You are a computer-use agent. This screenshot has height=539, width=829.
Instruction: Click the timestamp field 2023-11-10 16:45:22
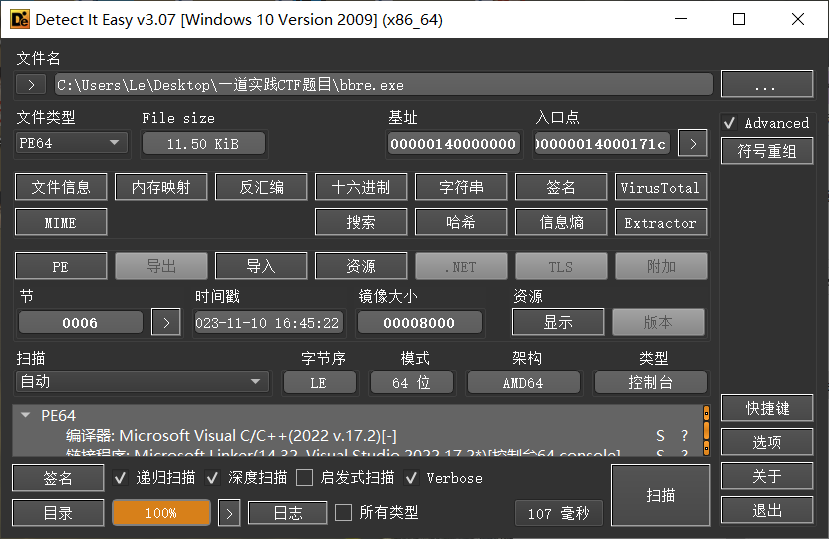click(x=268, y=323)
